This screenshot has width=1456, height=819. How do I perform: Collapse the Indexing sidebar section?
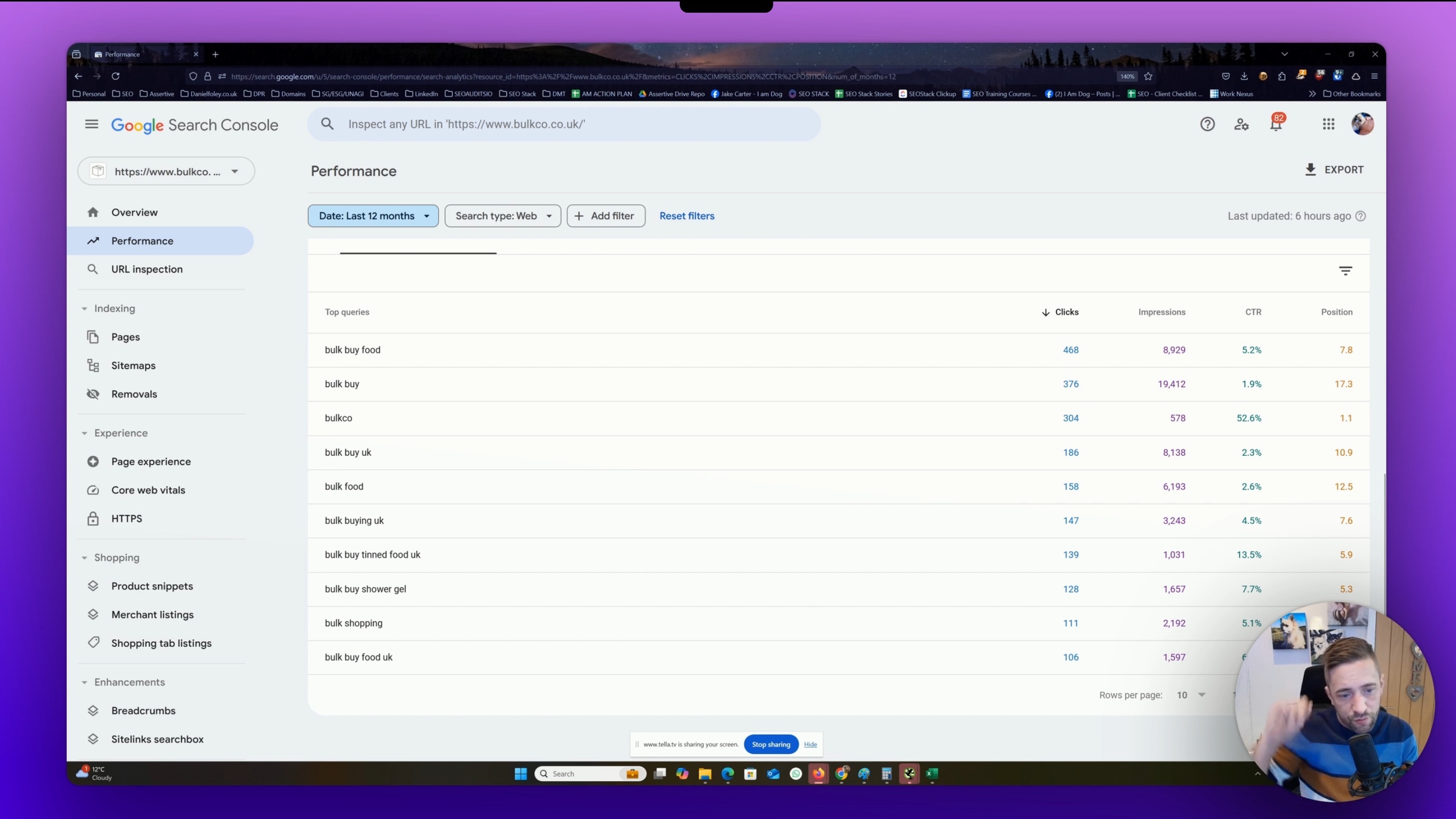click(x=85, y=308)
